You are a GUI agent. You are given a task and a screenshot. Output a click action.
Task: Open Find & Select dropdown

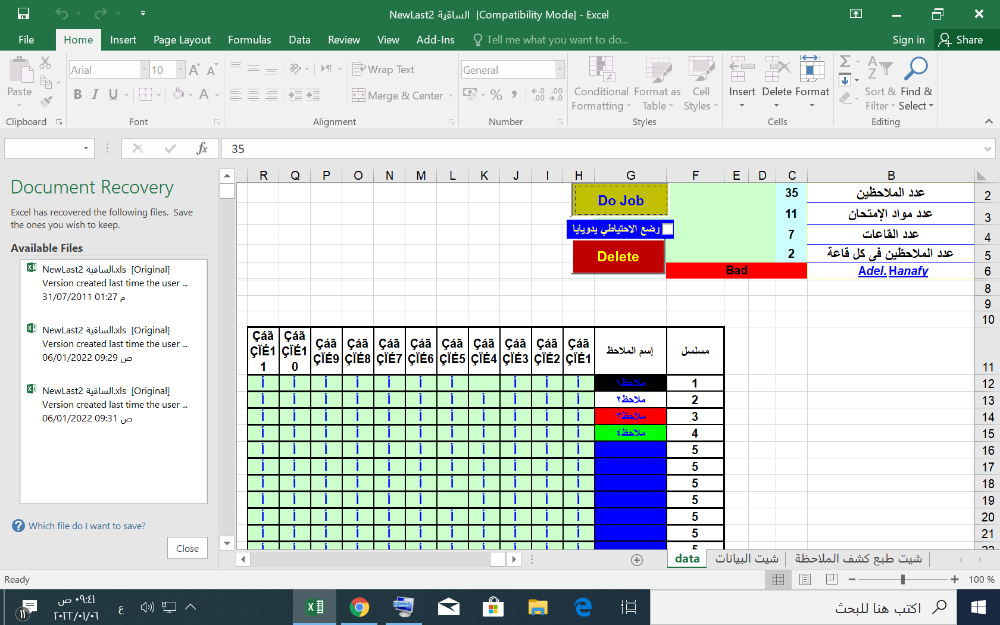pos(916,83)
